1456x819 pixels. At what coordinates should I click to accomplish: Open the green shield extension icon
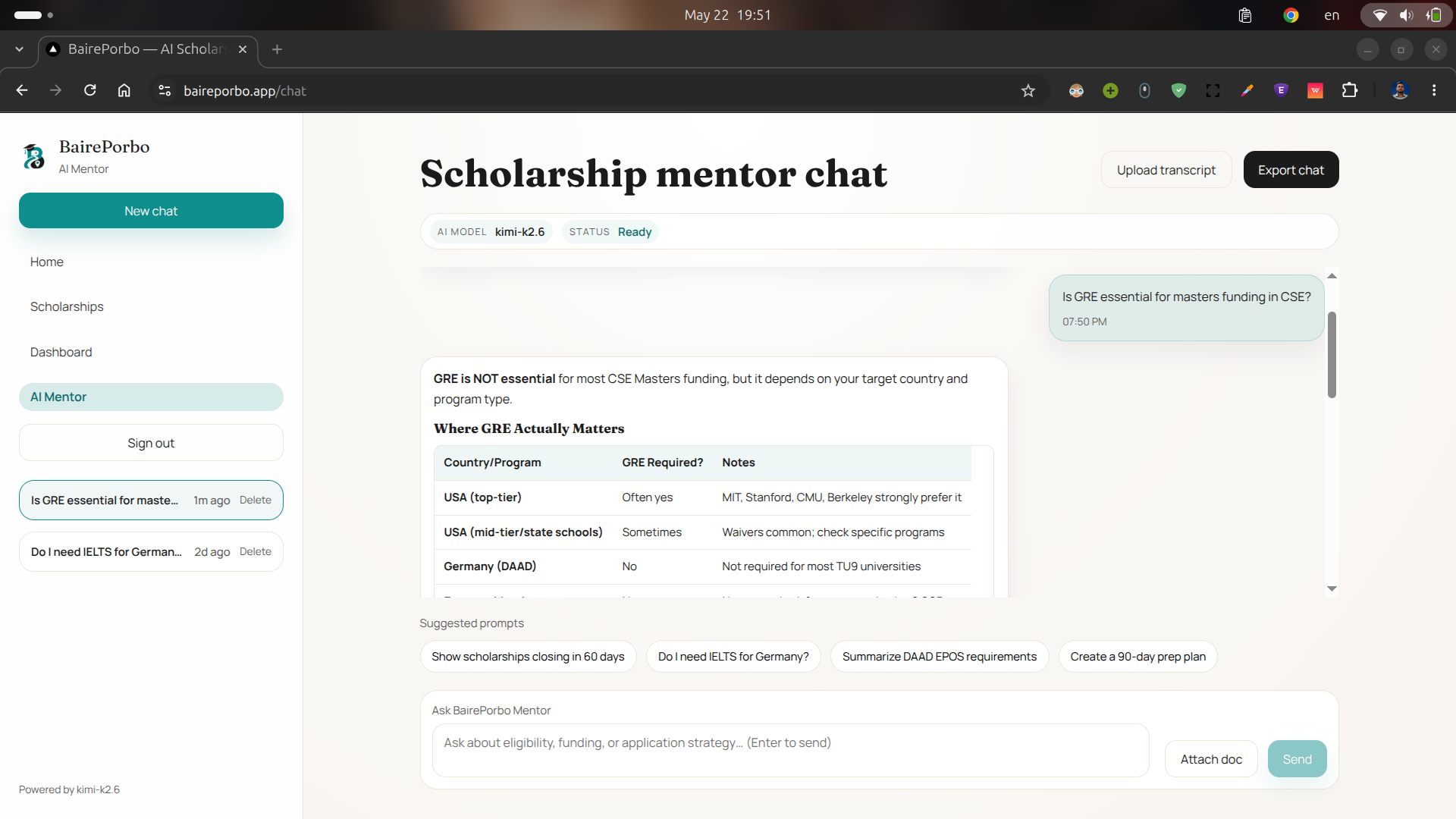[1178, 91]
